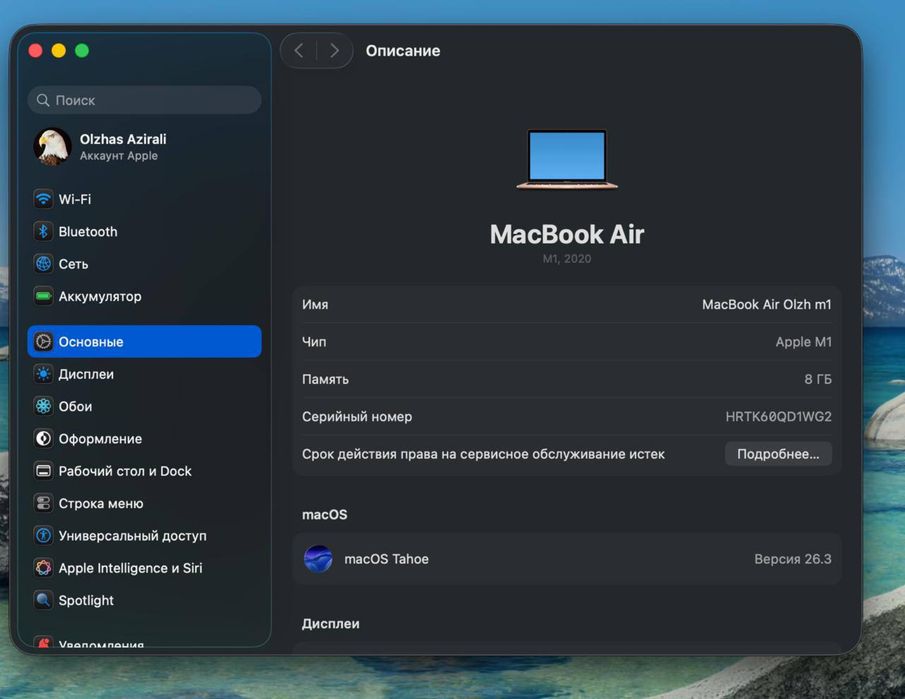905x699 pixels.
Task: Click the Аккаунт Apple subtitle
Action: [118, 156]
